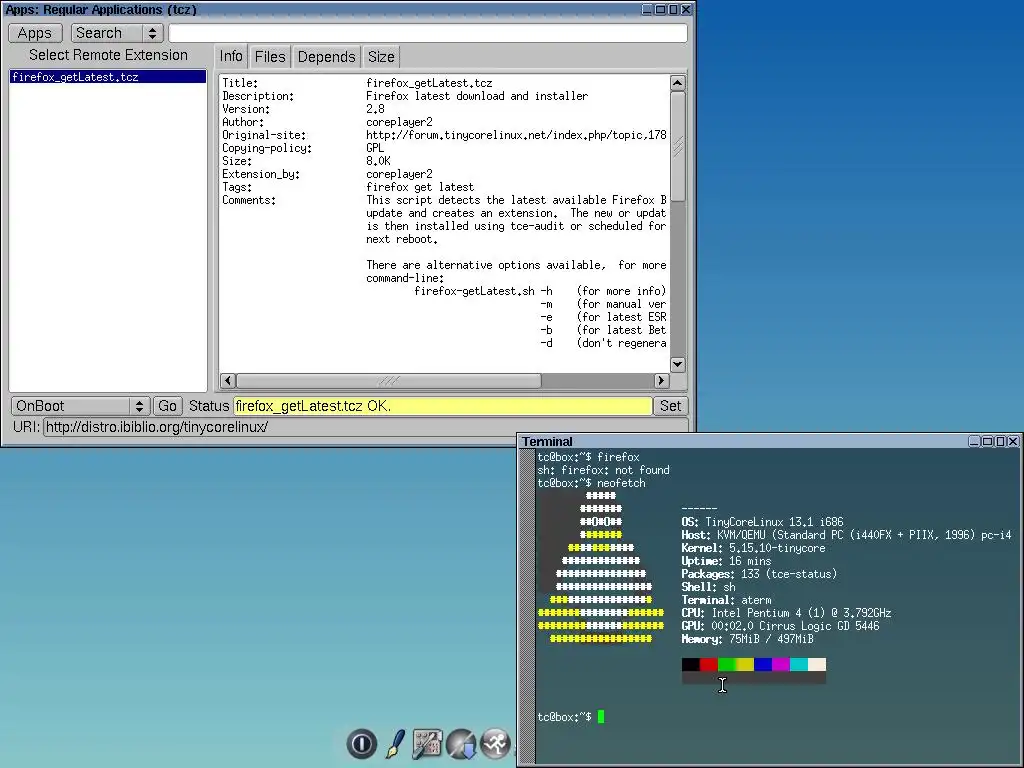Image resolution: width=1024 pixels, height=768 pixels.
Task: Click the Version value '2.8'
Action: pos(376,109)
